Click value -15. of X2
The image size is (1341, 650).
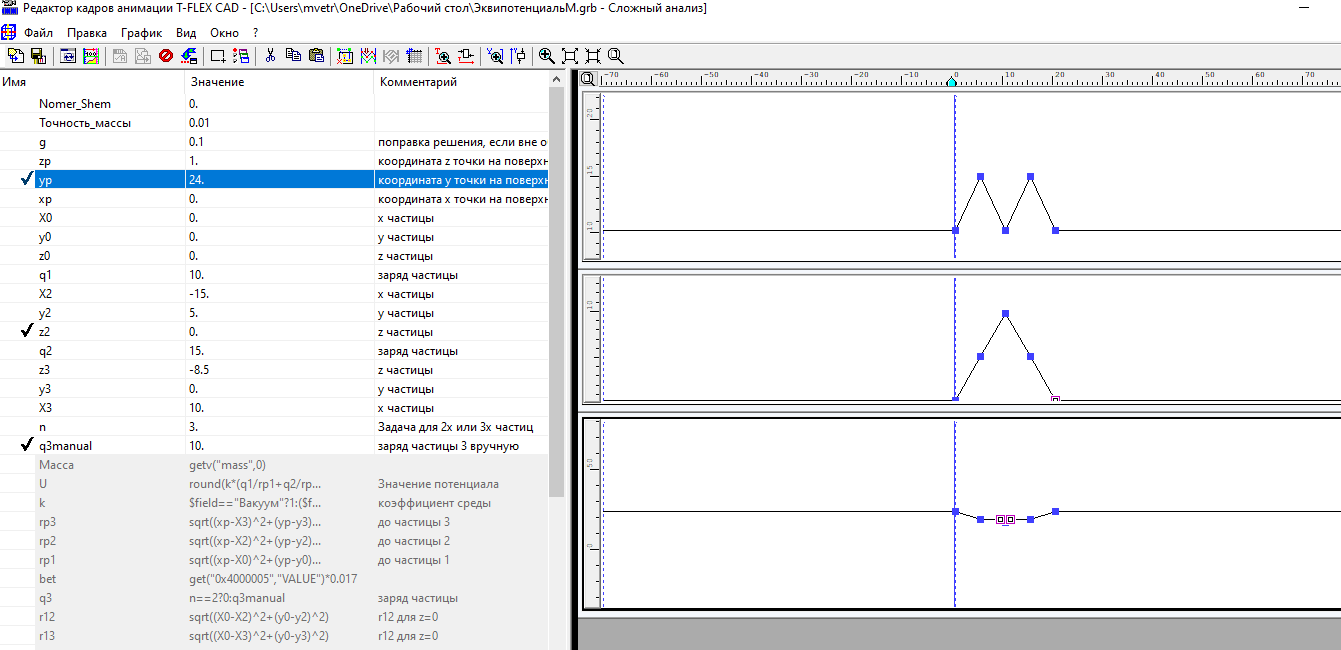(x=198, y=294)
